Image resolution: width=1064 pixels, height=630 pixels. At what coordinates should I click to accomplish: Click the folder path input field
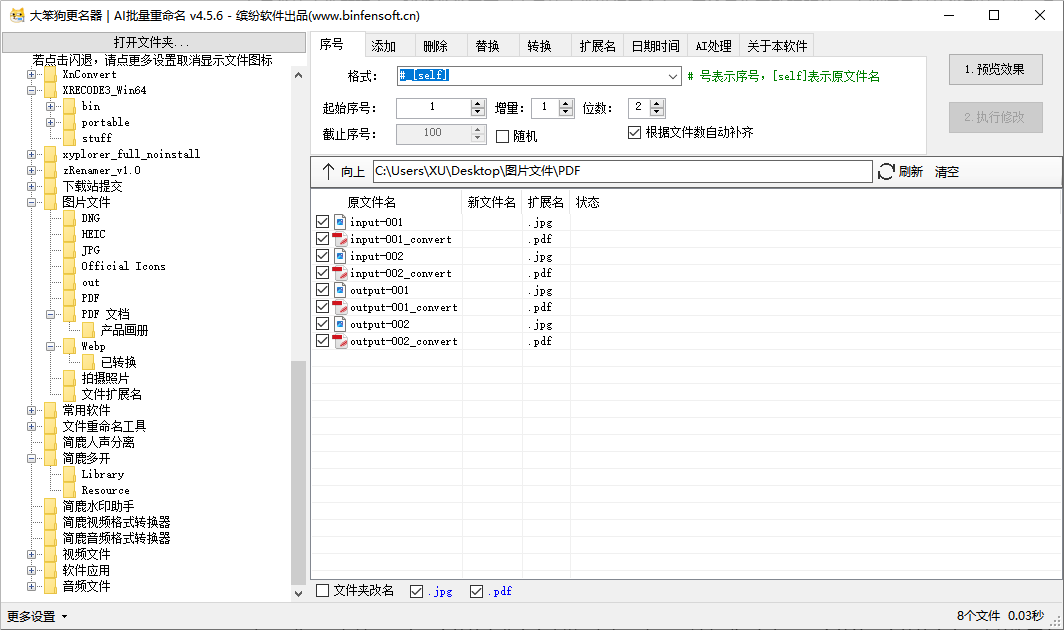(x=622, y=172)
